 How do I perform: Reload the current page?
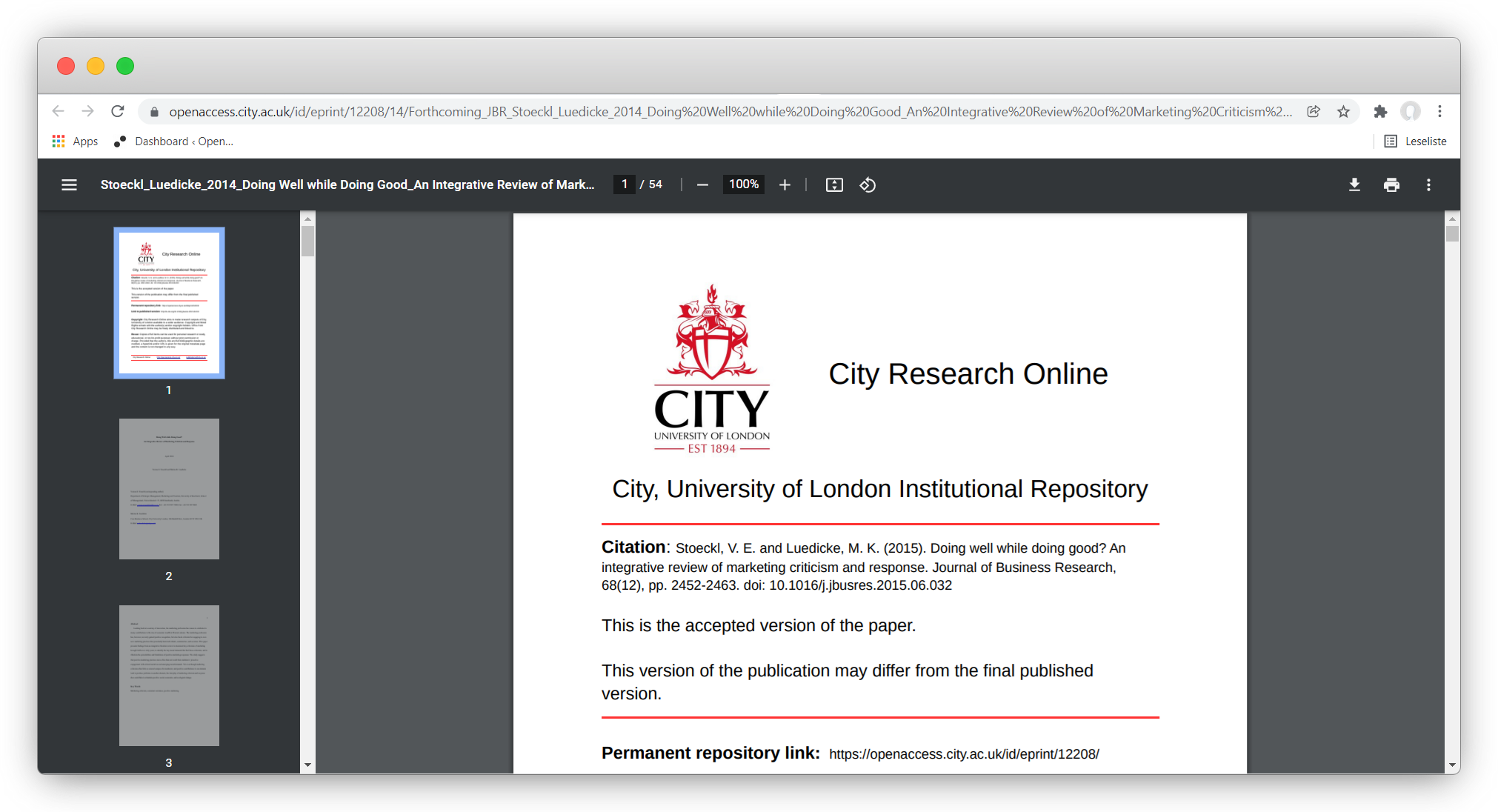118,111
